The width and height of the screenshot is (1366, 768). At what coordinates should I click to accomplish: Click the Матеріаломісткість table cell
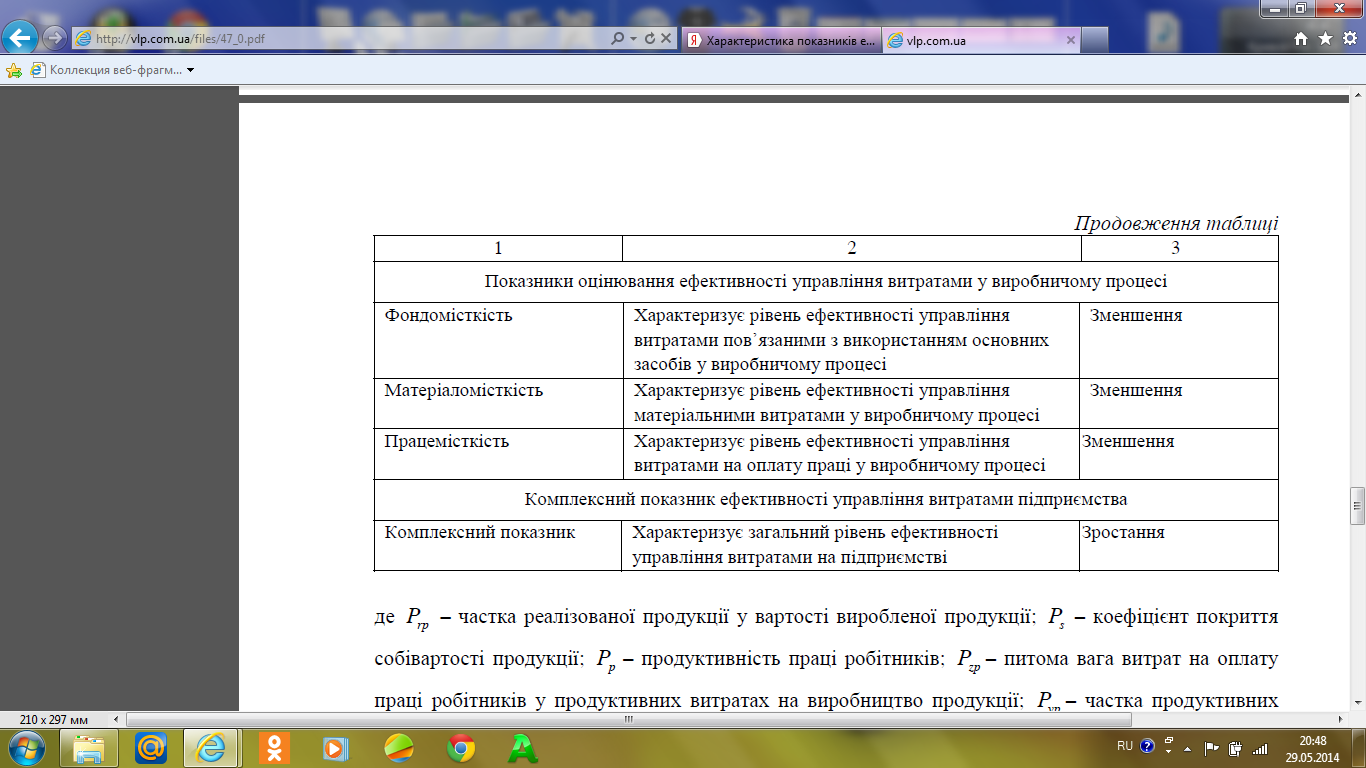(x=498, y=403)
